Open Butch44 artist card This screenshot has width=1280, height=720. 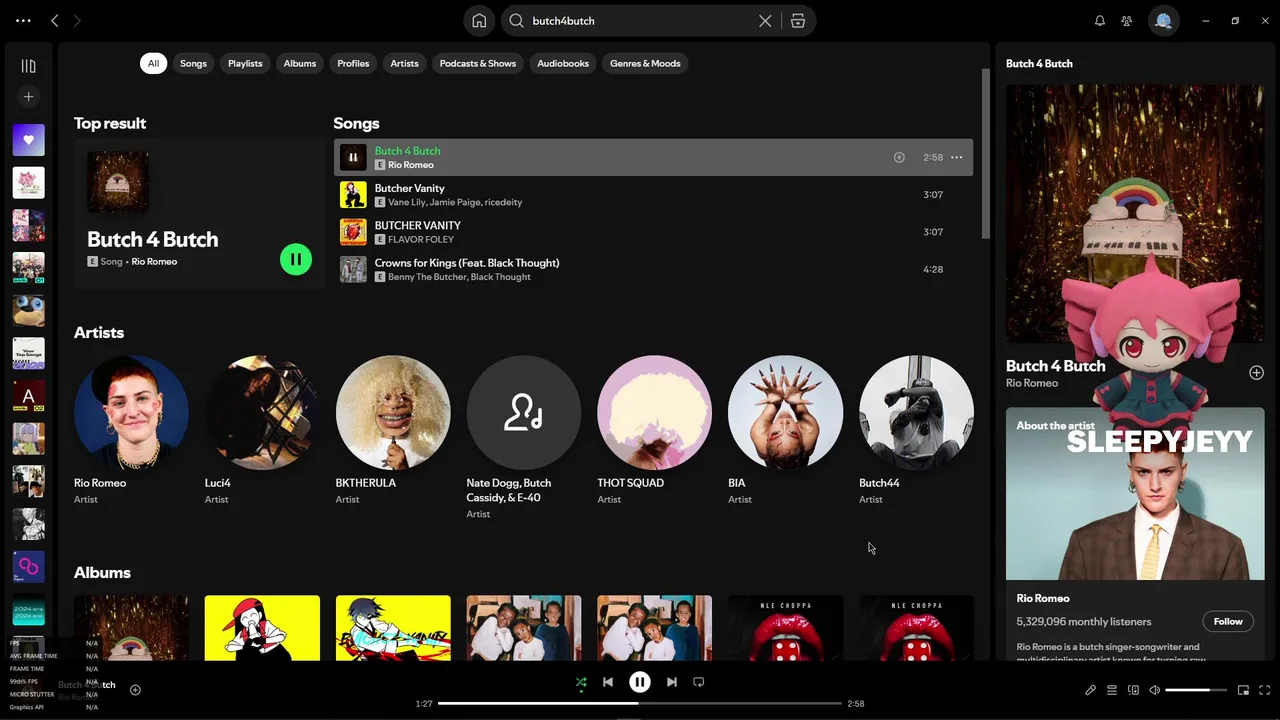pyautogui.click(x=916, y=432)
